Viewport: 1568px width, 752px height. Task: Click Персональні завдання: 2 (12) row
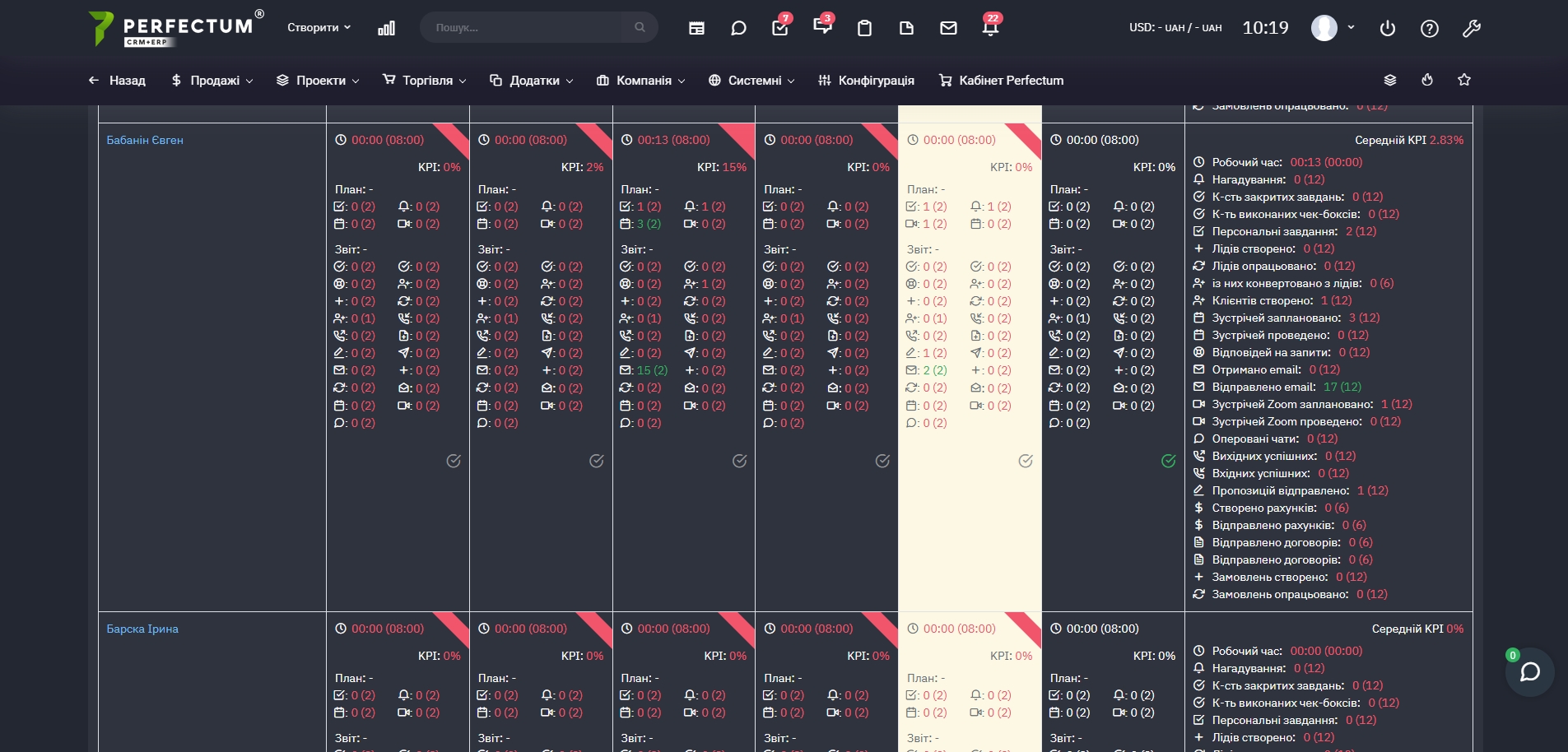pos(1285,231)
